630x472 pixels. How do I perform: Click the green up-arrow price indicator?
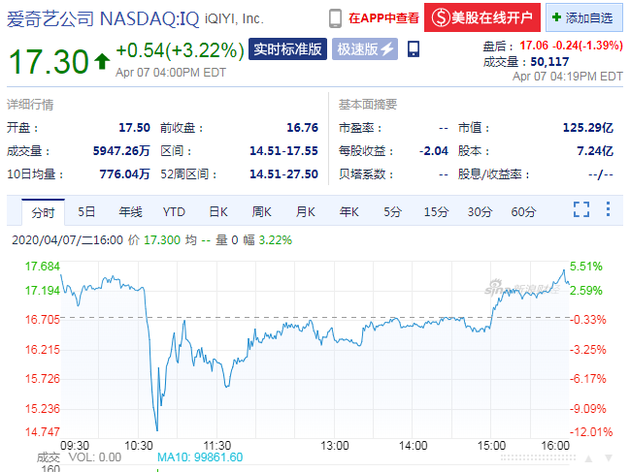tap(102, 61)
